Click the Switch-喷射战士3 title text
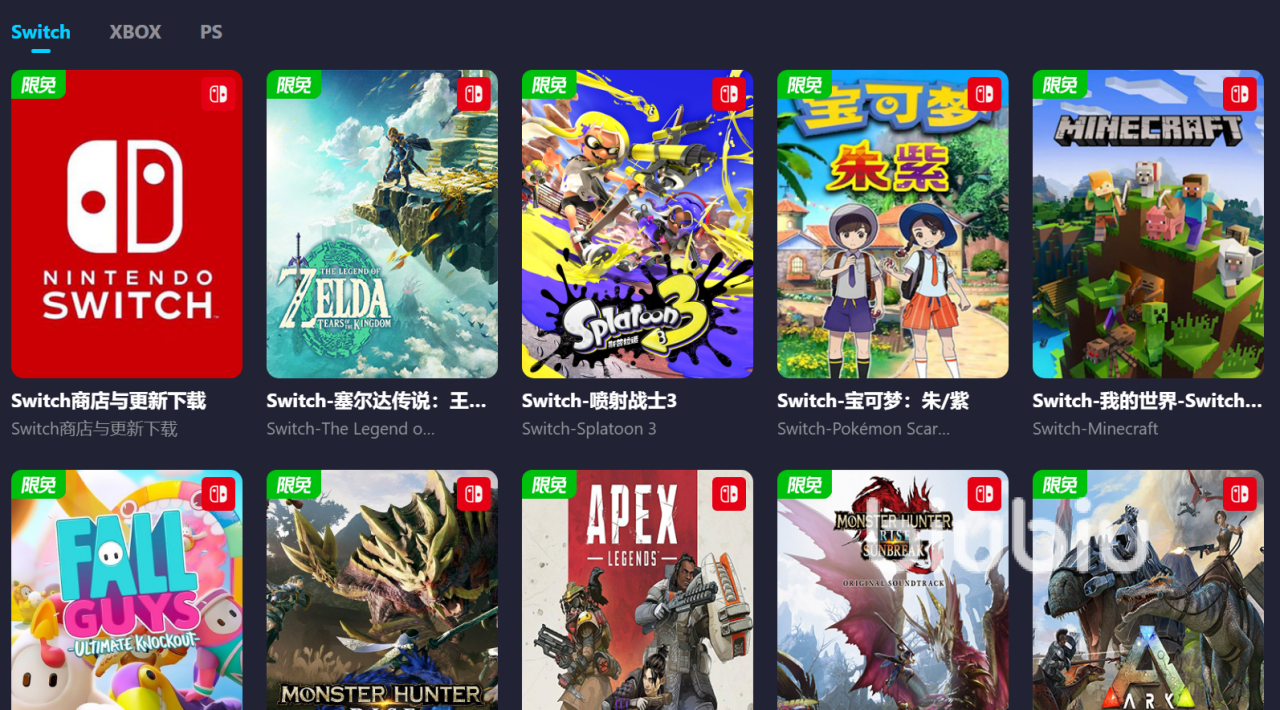1280x710 pixels. [x=600, y=401]
